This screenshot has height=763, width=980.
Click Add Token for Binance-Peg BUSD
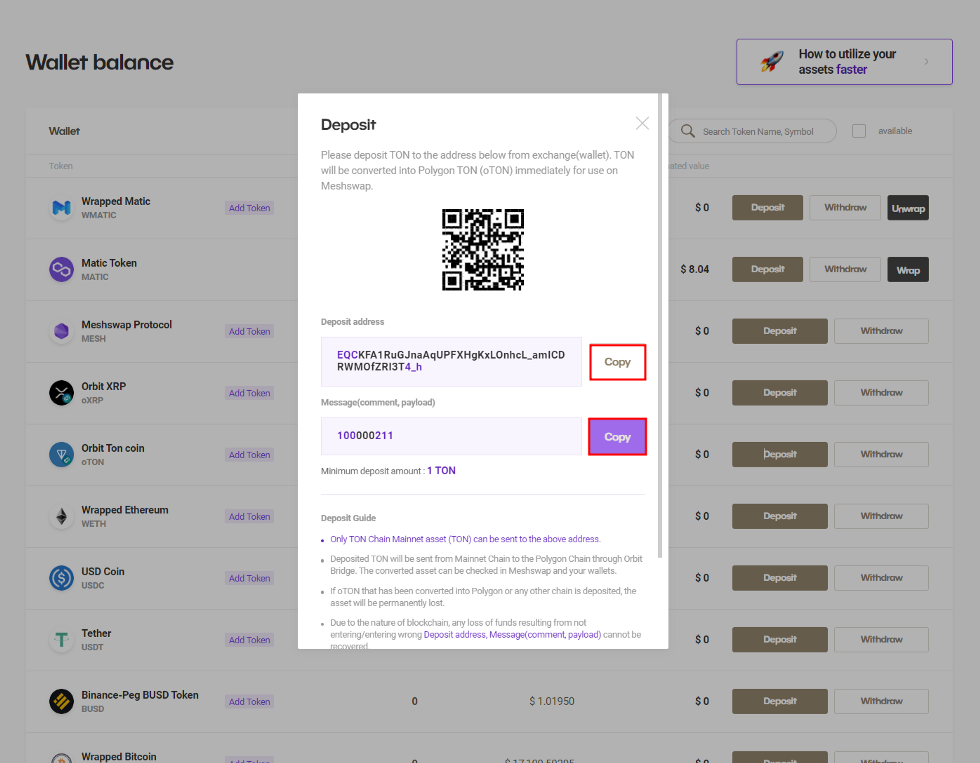[249, 702]
